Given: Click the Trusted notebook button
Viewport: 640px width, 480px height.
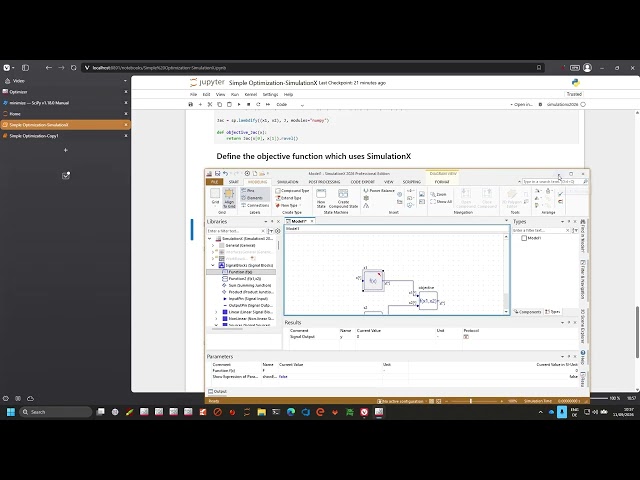Looking at the screenshot, I should point(574,94).
